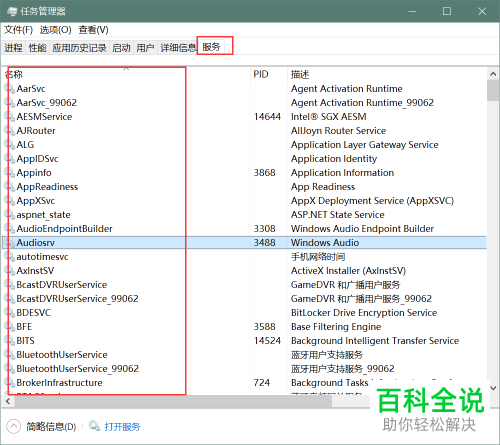Click the service icon next to AppXSvc
The height and width of the screenshot is (445, 500).
pos(10,201)
